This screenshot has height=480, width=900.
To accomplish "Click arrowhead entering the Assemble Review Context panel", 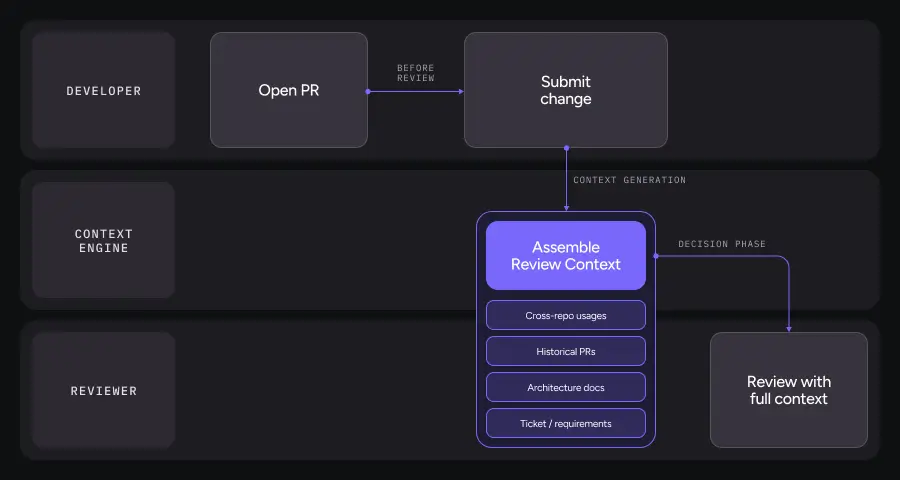I will (566, 207).
